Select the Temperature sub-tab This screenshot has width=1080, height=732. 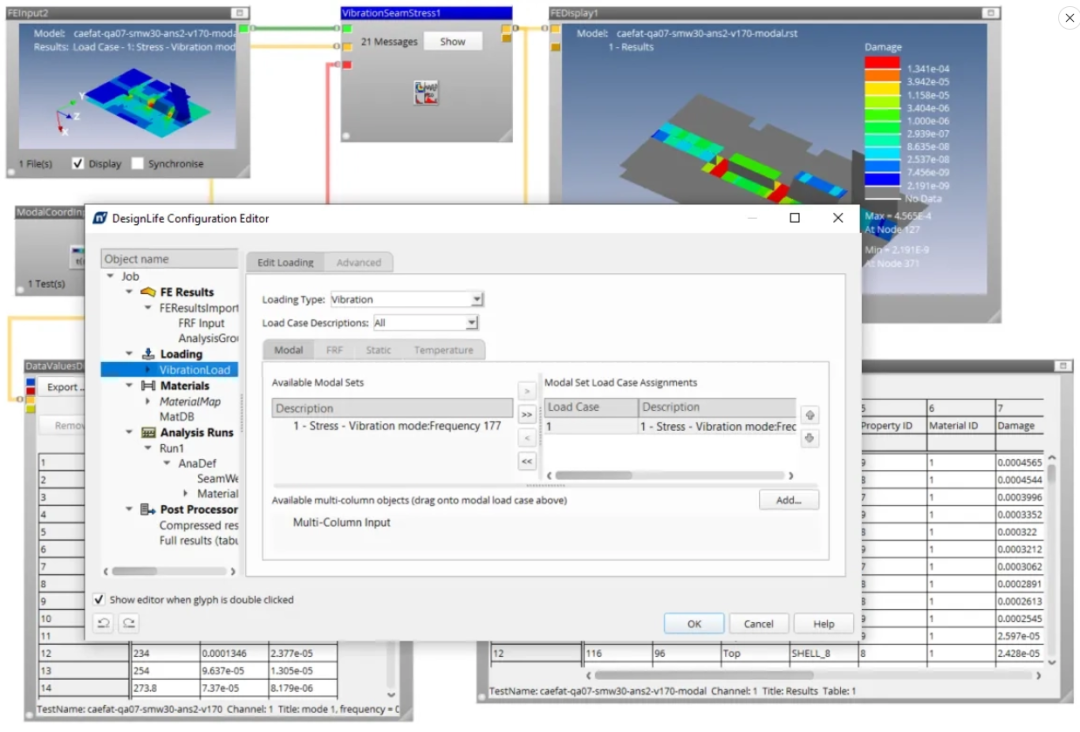pyautogui.click(x=444, y=350)
